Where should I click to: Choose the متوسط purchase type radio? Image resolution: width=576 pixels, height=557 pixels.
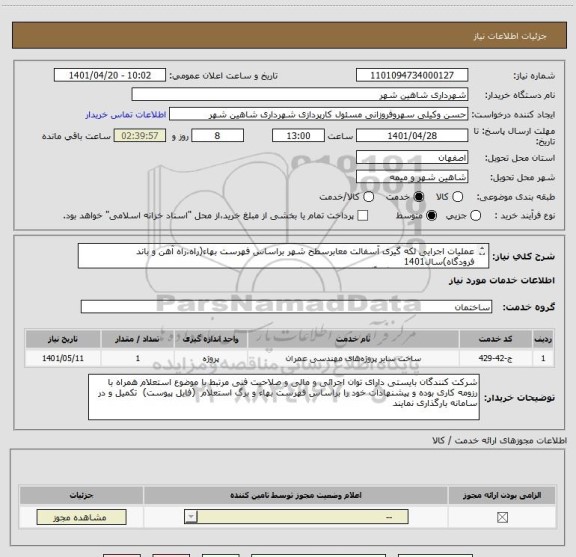[x=431, y=216]
